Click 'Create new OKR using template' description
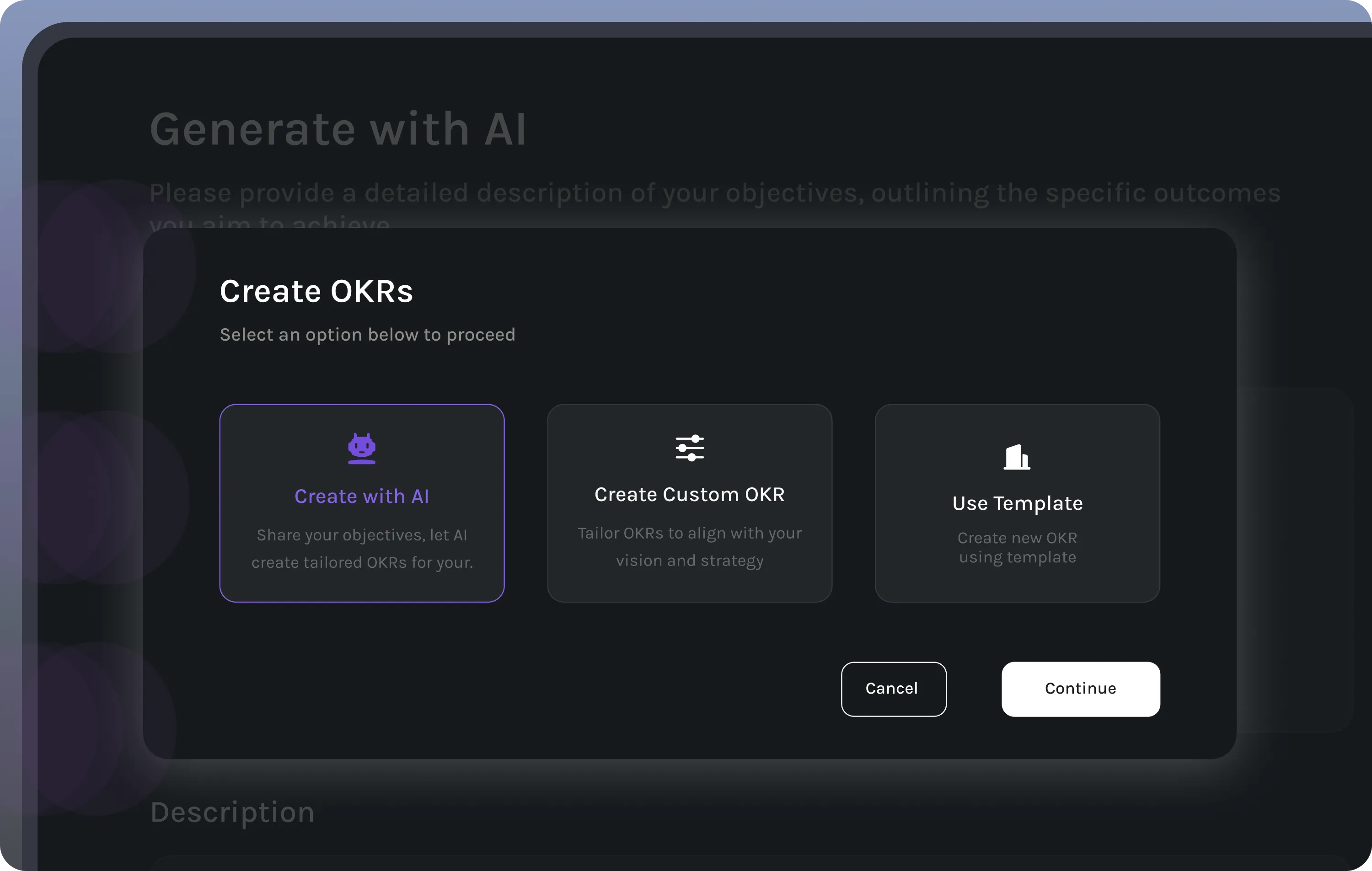Image resolution: width=1372 pixels, height=871 pixels. coord(1017,547)
